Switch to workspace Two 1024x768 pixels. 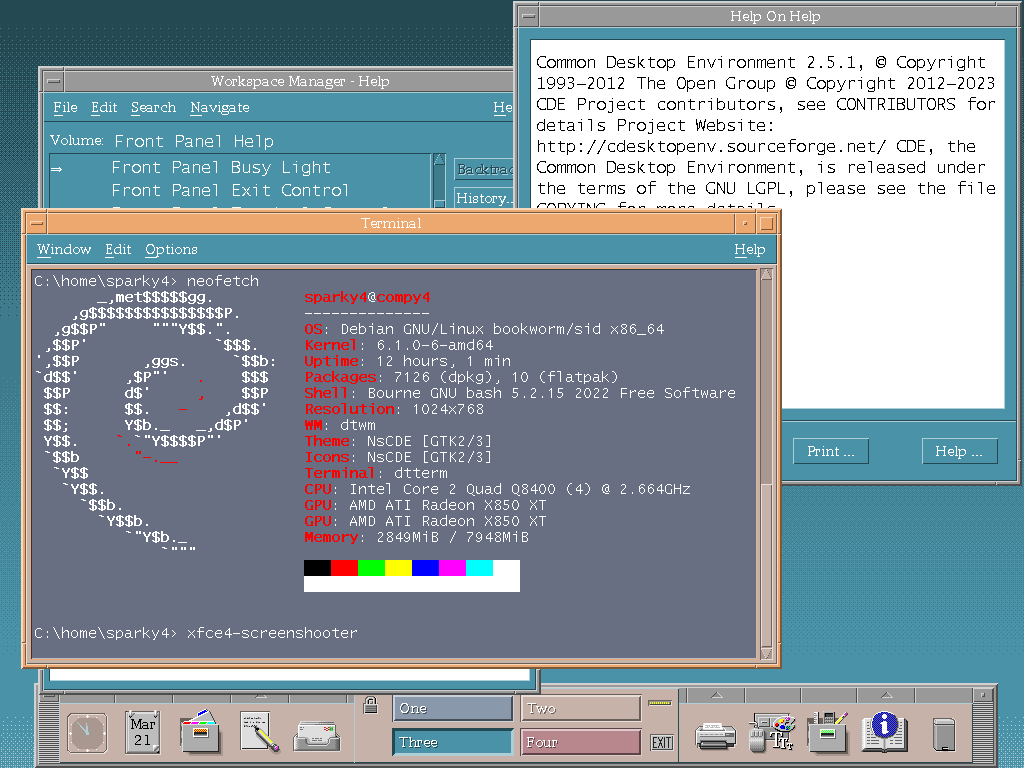pyautogui.click(x=581, y=708)
